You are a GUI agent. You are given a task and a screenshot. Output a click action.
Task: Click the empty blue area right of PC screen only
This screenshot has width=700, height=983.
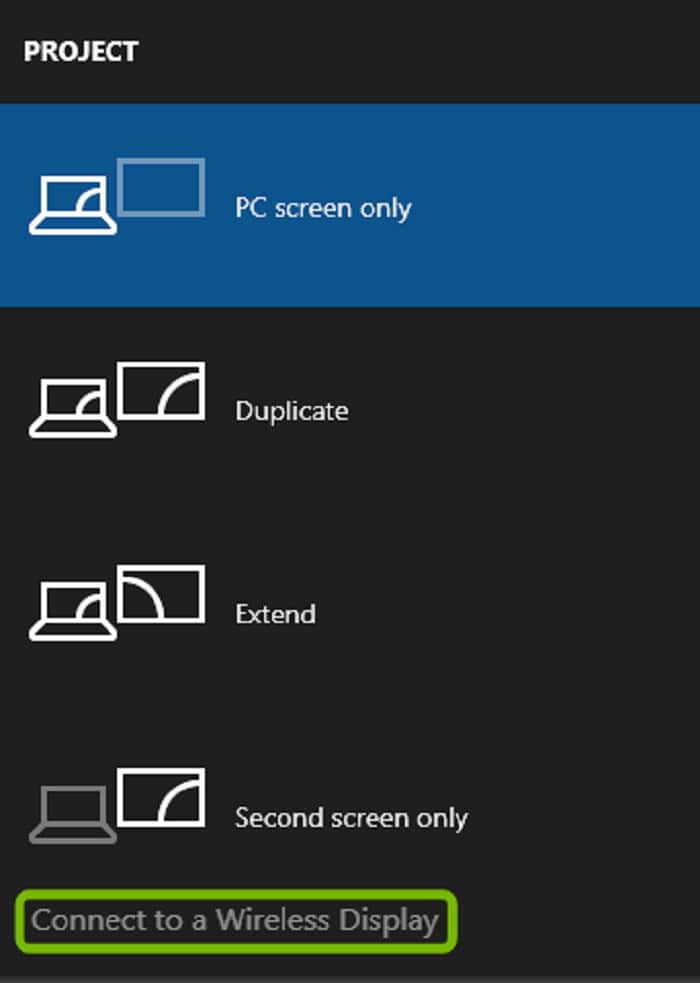click(556, 205)
